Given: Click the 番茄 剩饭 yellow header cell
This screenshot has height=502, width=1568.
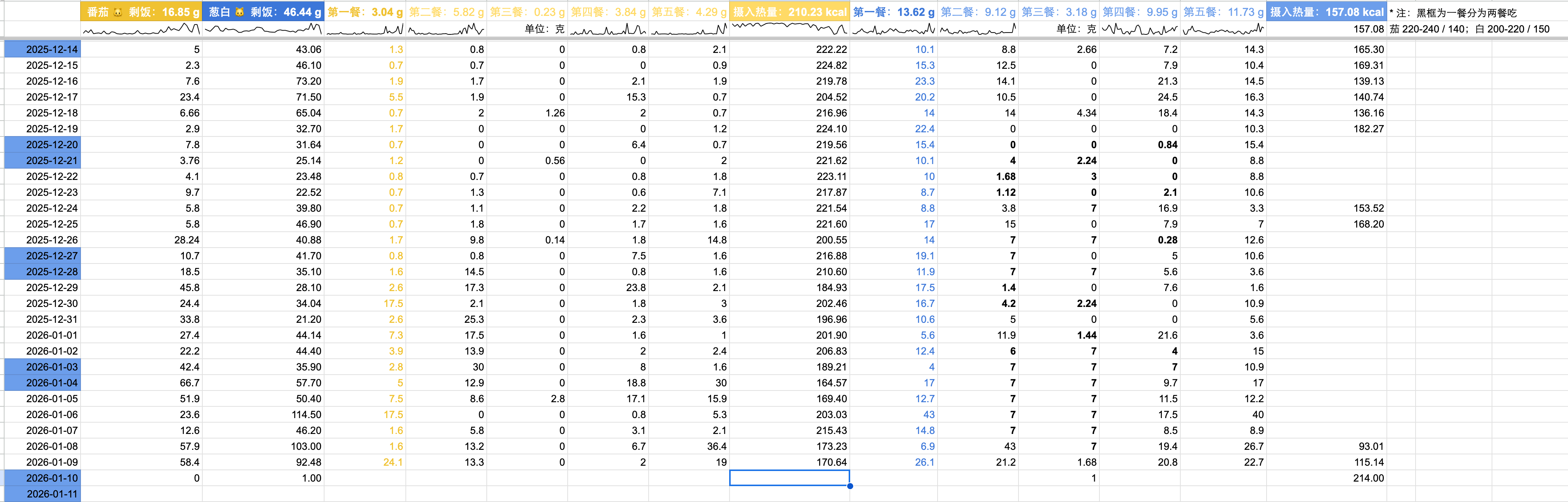Looking at the screenshot, I should tap(141, 12).
